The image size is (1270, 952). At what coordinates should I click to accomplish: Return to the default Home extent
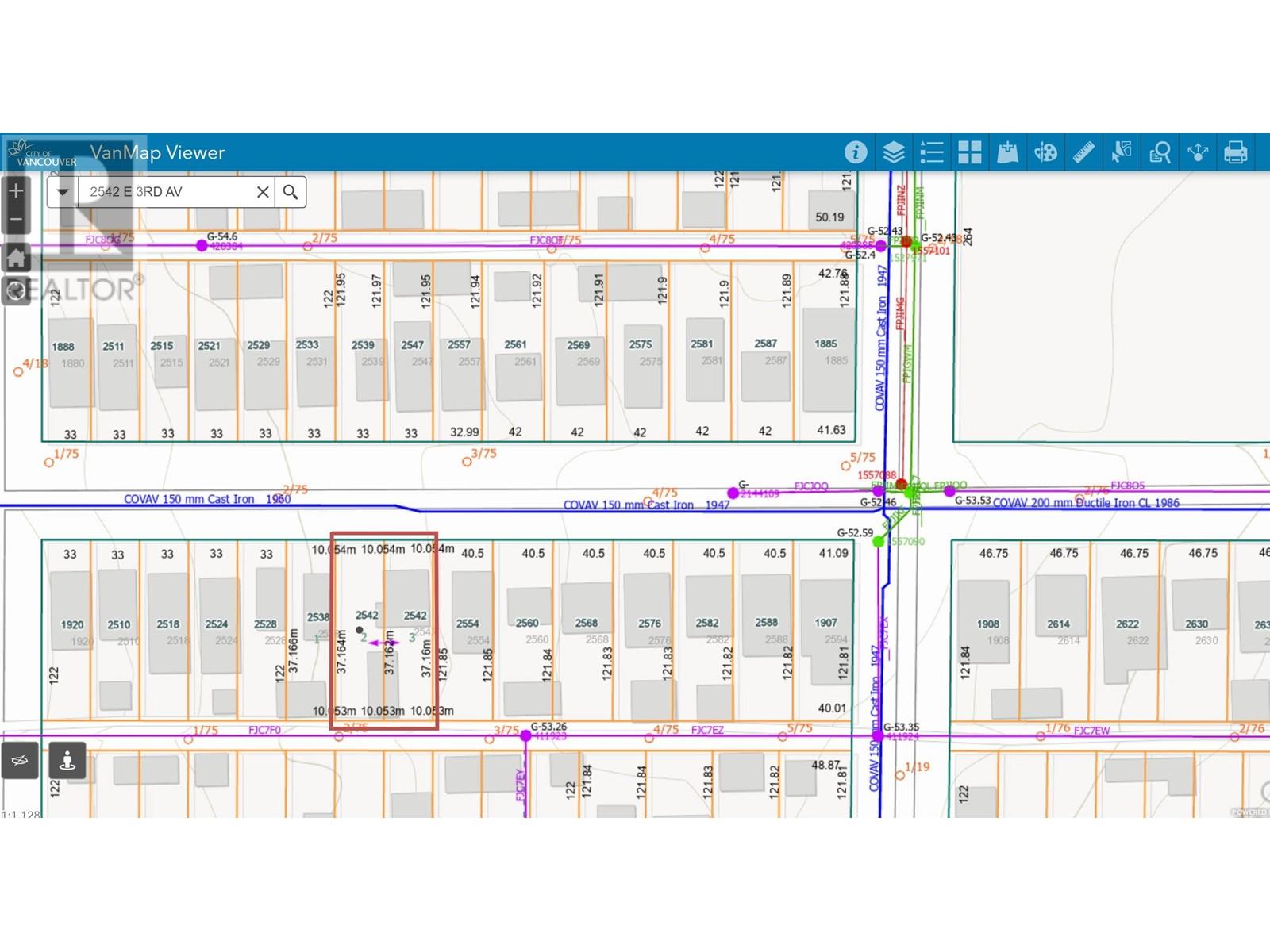click(16, 256)
